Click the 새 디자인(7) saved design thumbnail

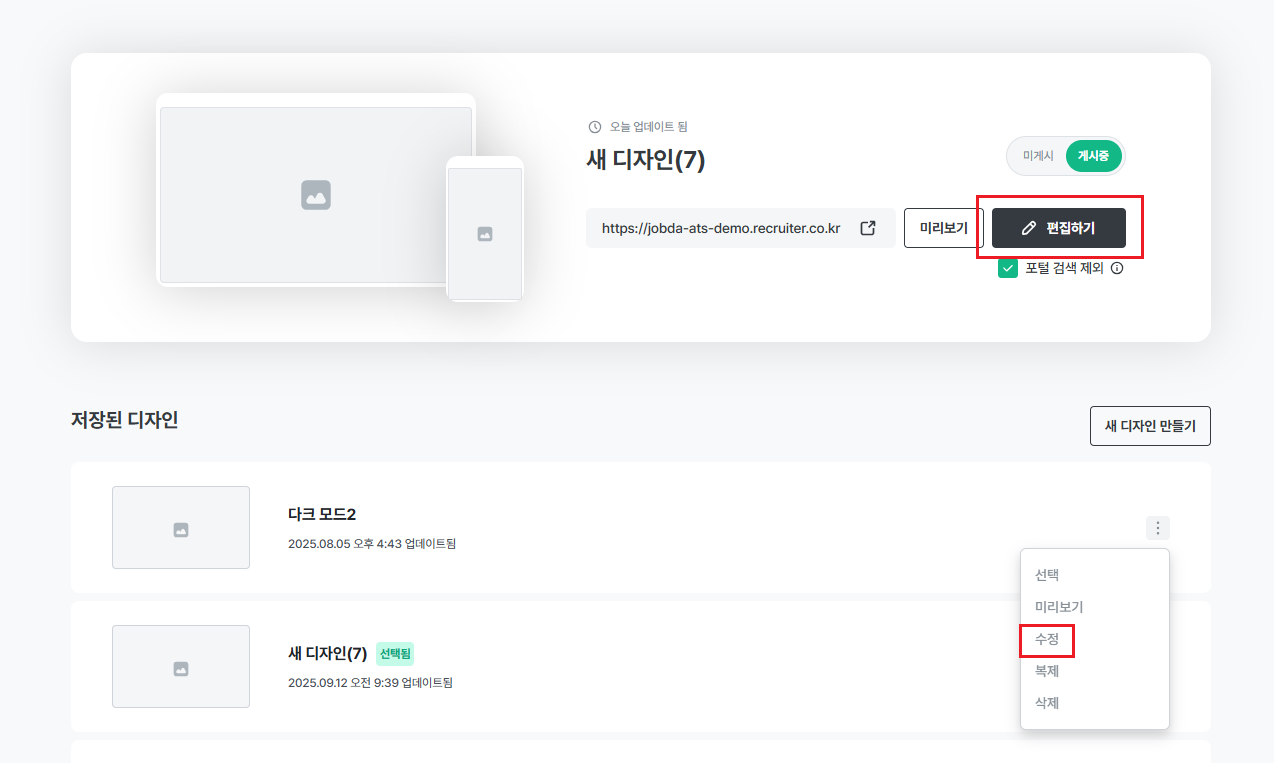[181, 667]
